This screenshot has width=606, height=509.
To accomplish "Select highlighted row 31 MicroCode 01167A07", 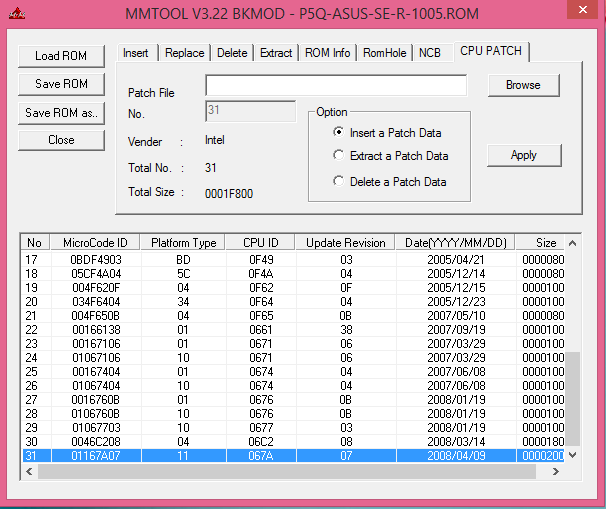I will (293, 456).
